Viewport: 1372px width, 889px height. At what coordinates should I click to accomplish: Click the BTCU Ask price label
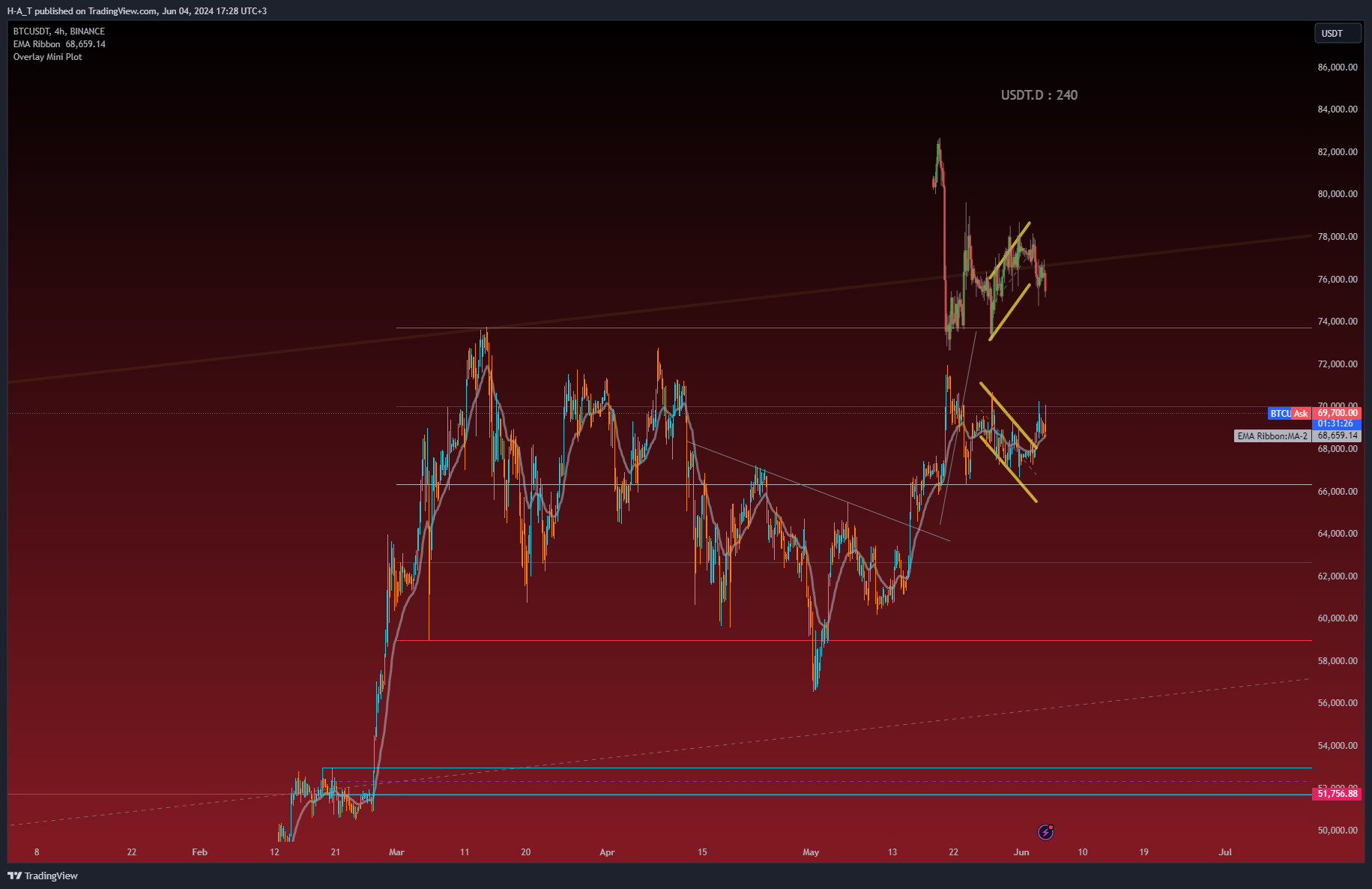(x=1289, y=413)
